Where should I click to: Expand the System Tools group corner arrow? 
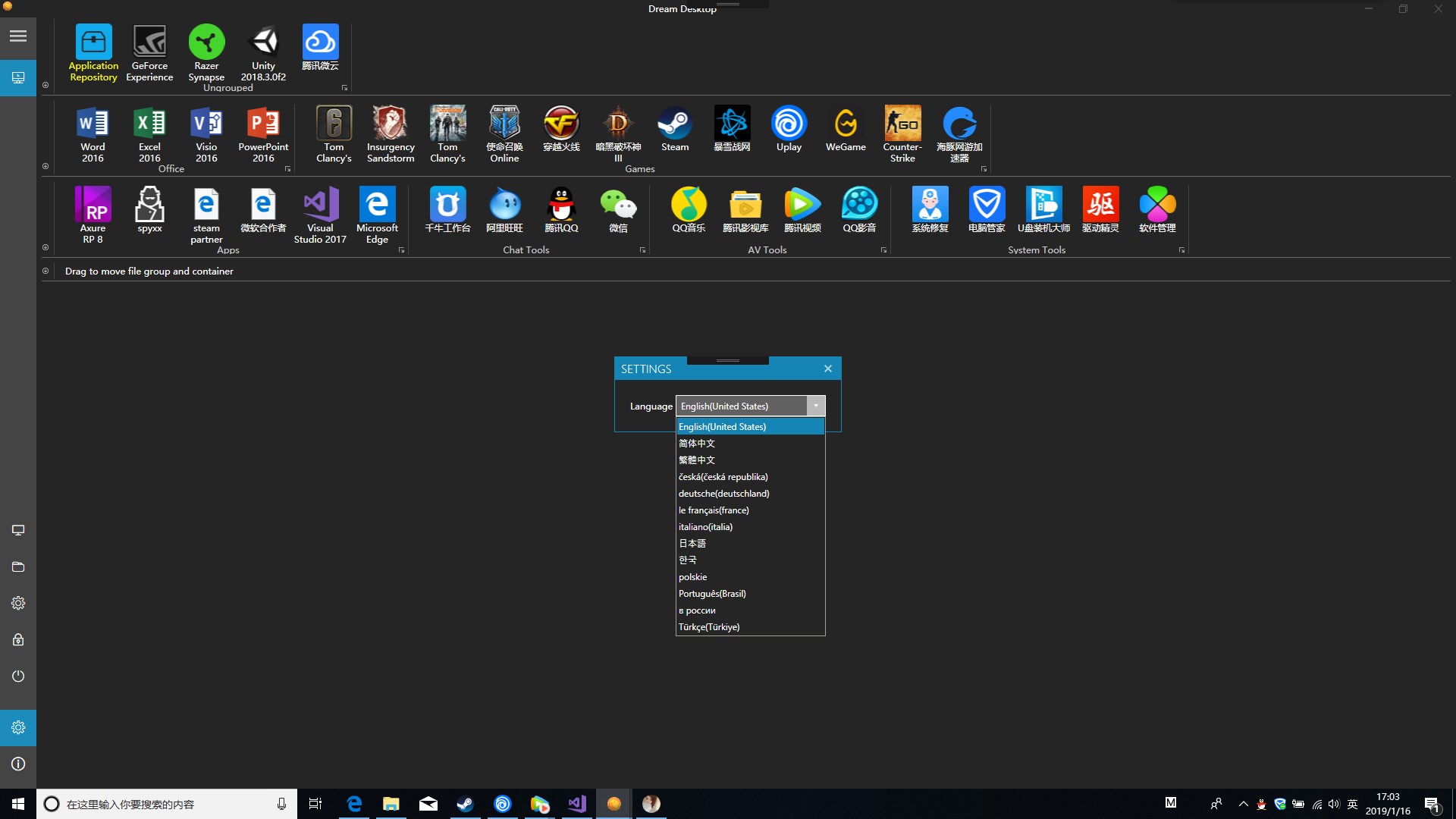pos(1181,250)
